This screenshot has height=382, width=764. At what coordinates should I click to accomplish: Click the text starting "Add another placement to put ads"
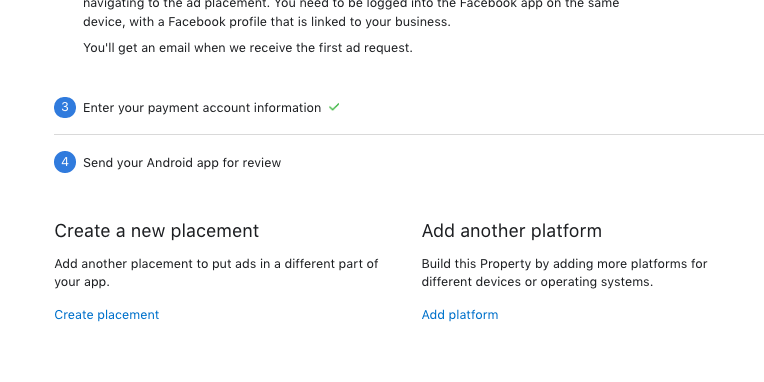click(216, 273)
